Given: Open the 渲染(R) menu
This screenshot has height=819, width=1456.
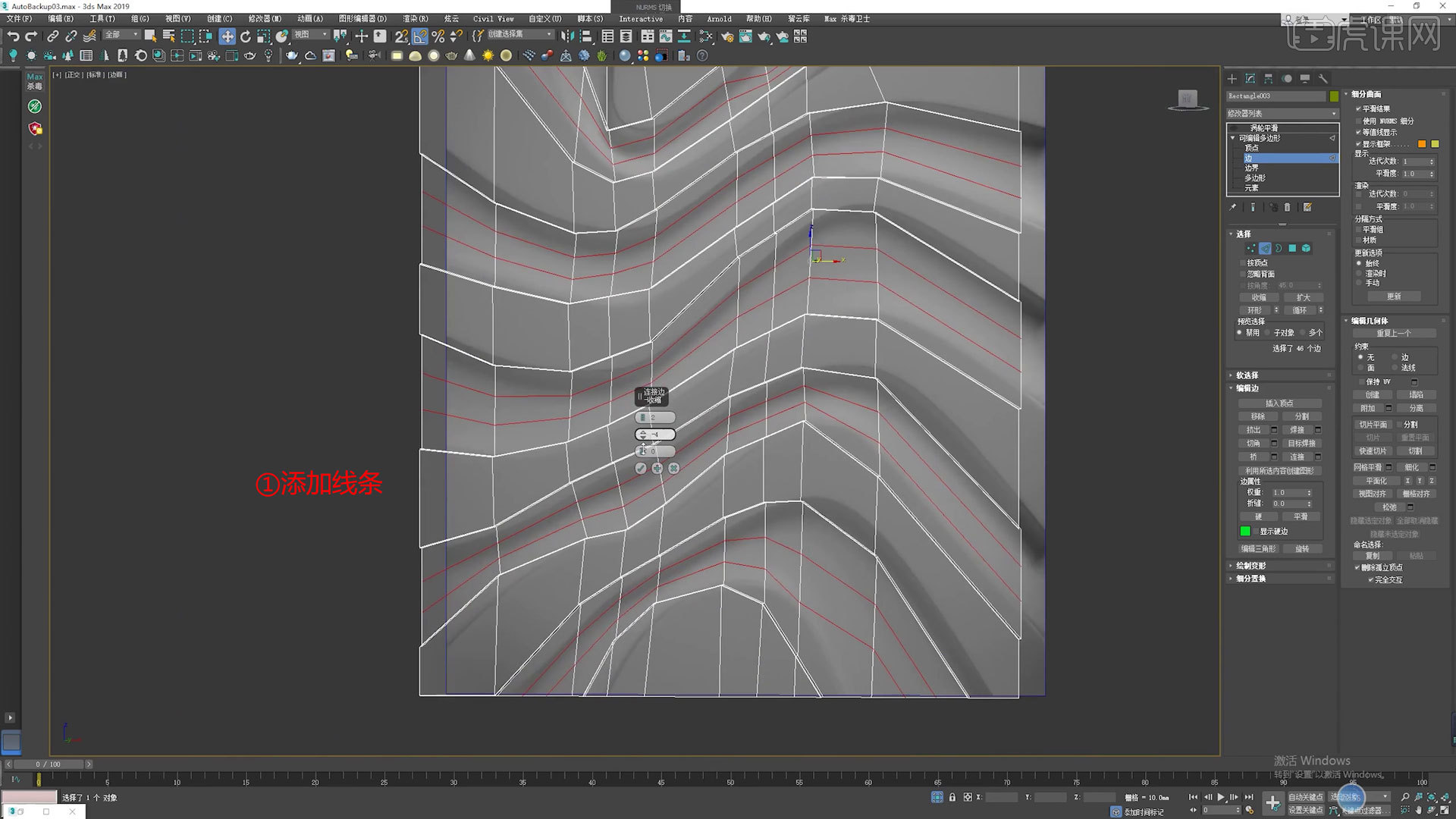Looking at the screenshot, I should tap(416, 19).
